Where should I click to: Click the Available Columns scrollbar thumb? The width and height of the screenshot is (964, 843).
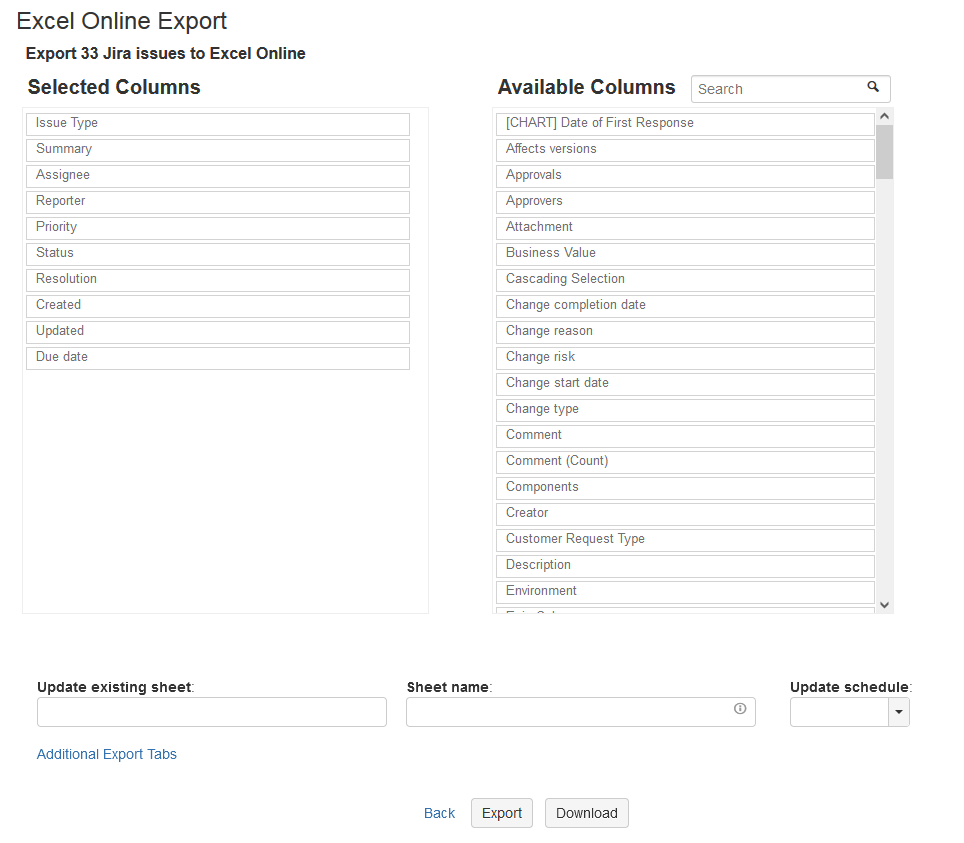tap(884, 151)
